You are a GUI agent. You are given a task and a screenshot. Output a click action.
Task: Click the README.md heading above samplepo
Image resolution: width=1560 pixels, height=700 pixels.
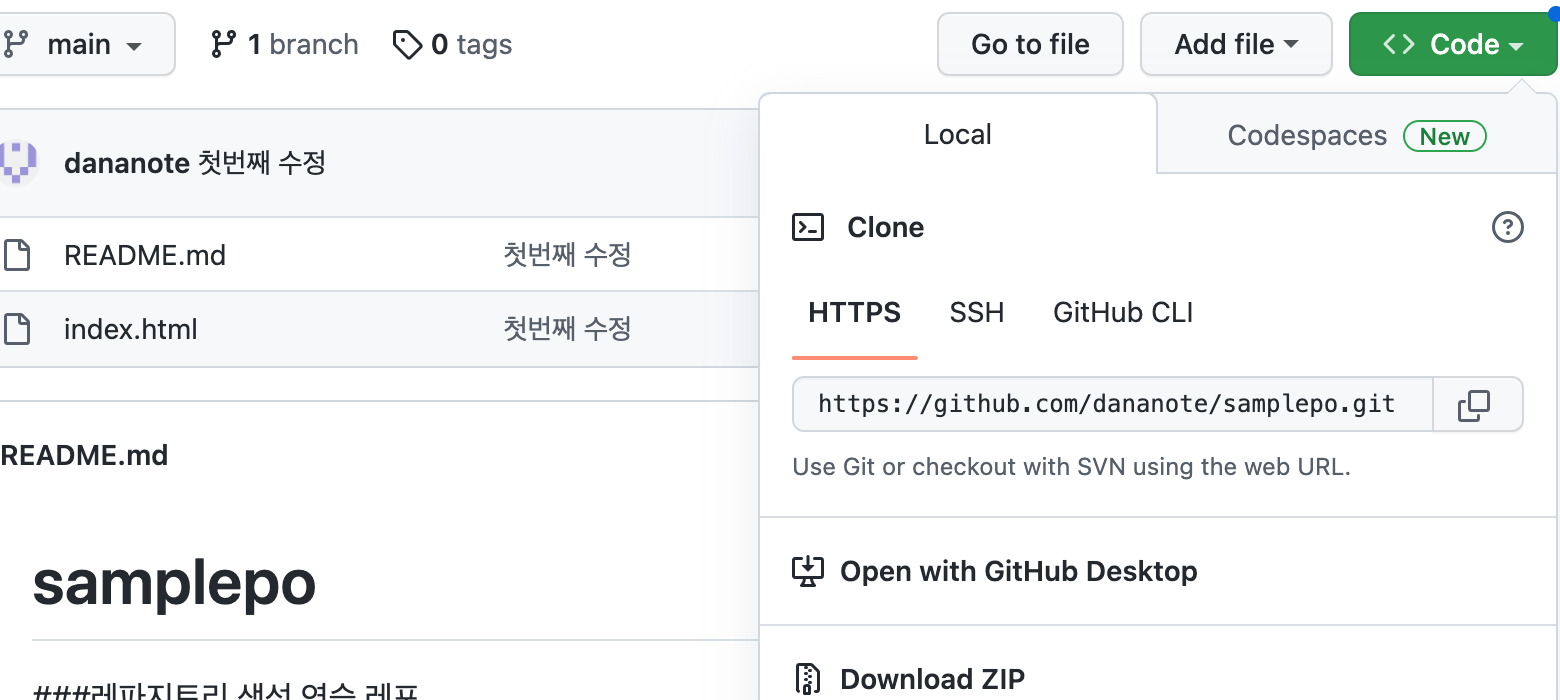tap(85, 456)
